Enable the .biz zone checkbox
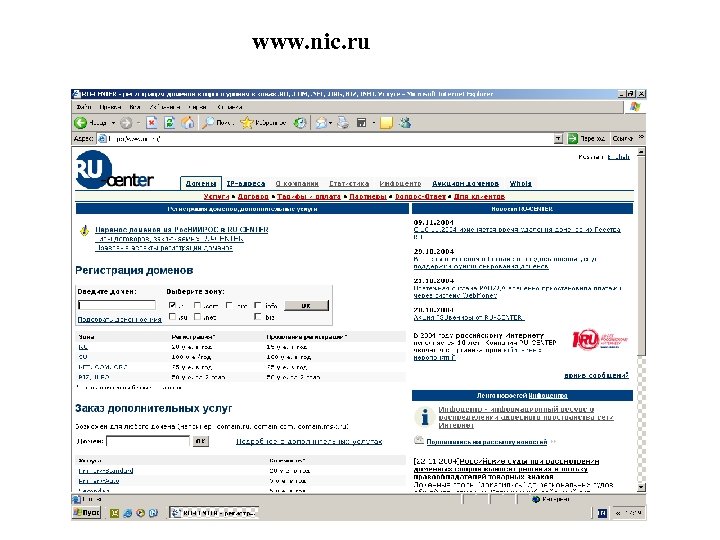Viewport: 720px width, 540px height. tap(258, 316)
